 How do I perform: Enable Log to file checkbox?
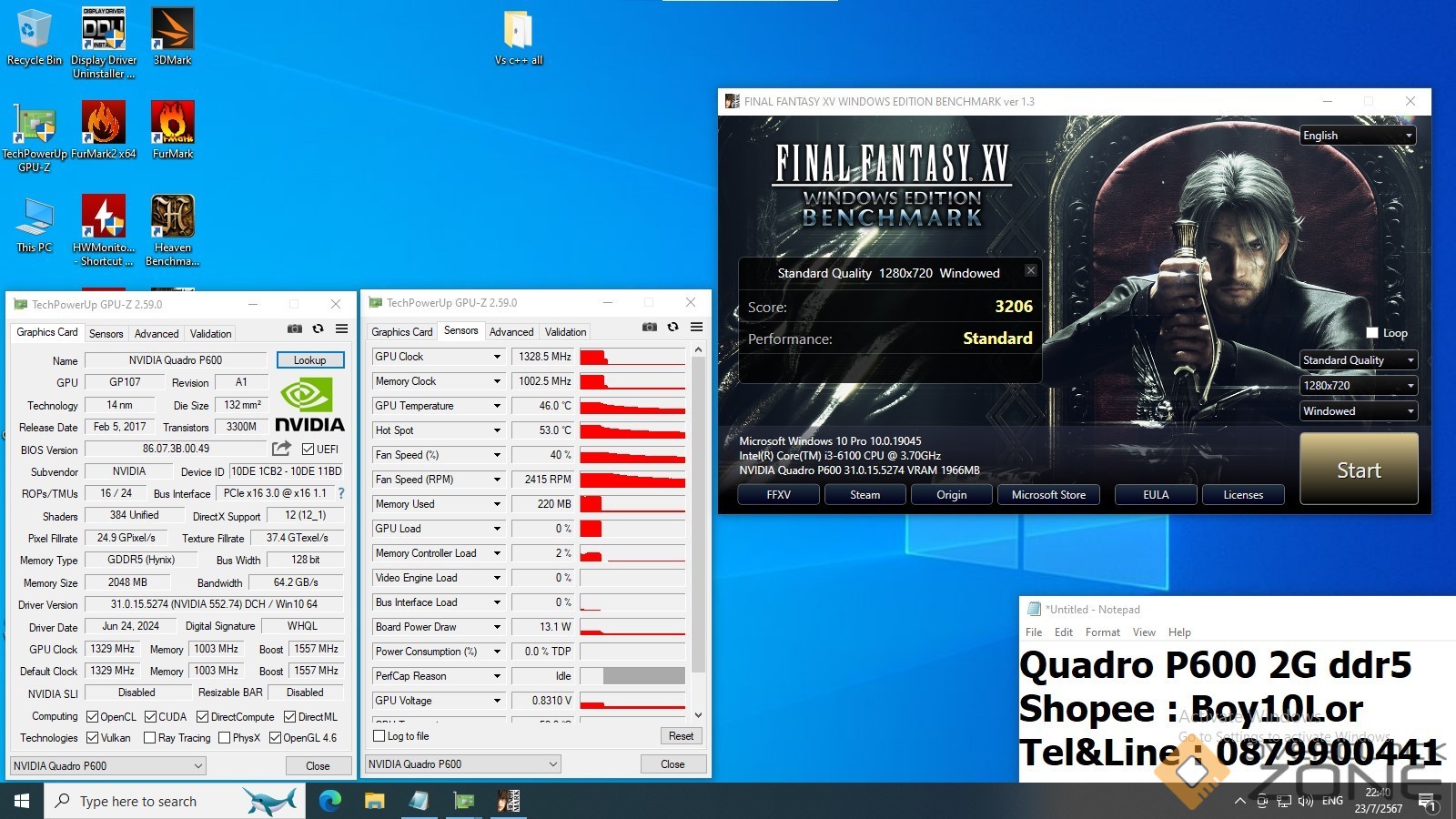point(379,736)
